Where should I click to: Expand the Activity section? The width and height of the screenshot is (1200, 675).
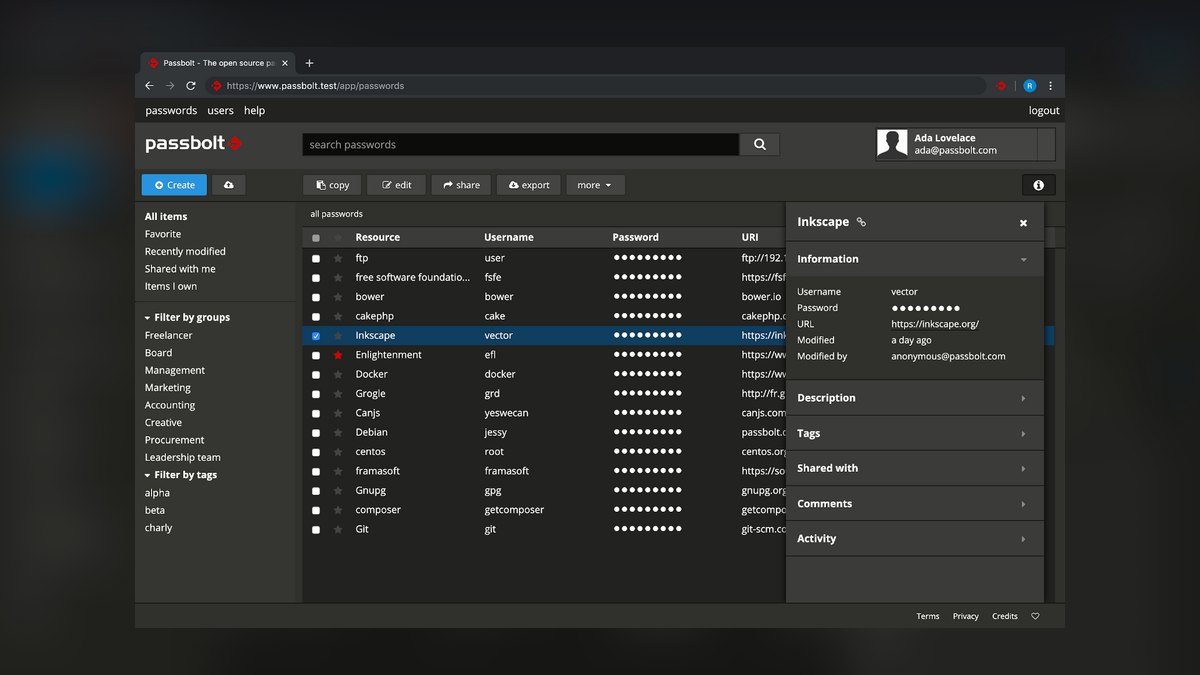915,539
